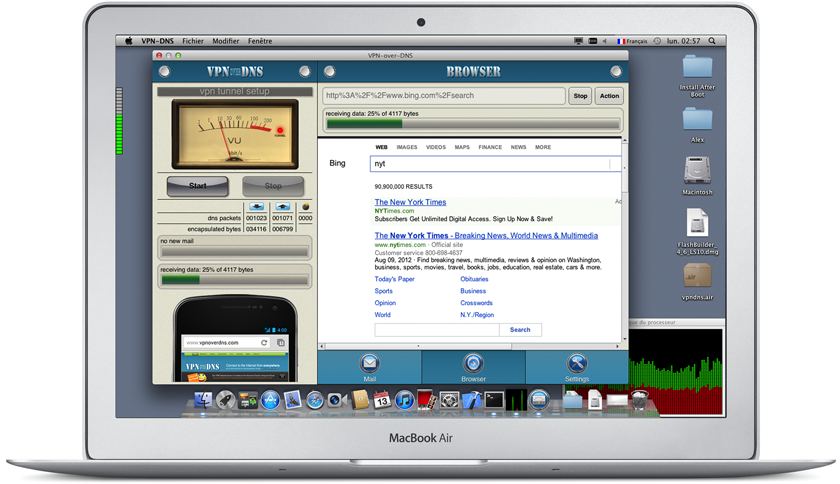The height and width of the screenshot is (484, 840).
Task: Open the Fichier menu
Action: coord(193,41)
